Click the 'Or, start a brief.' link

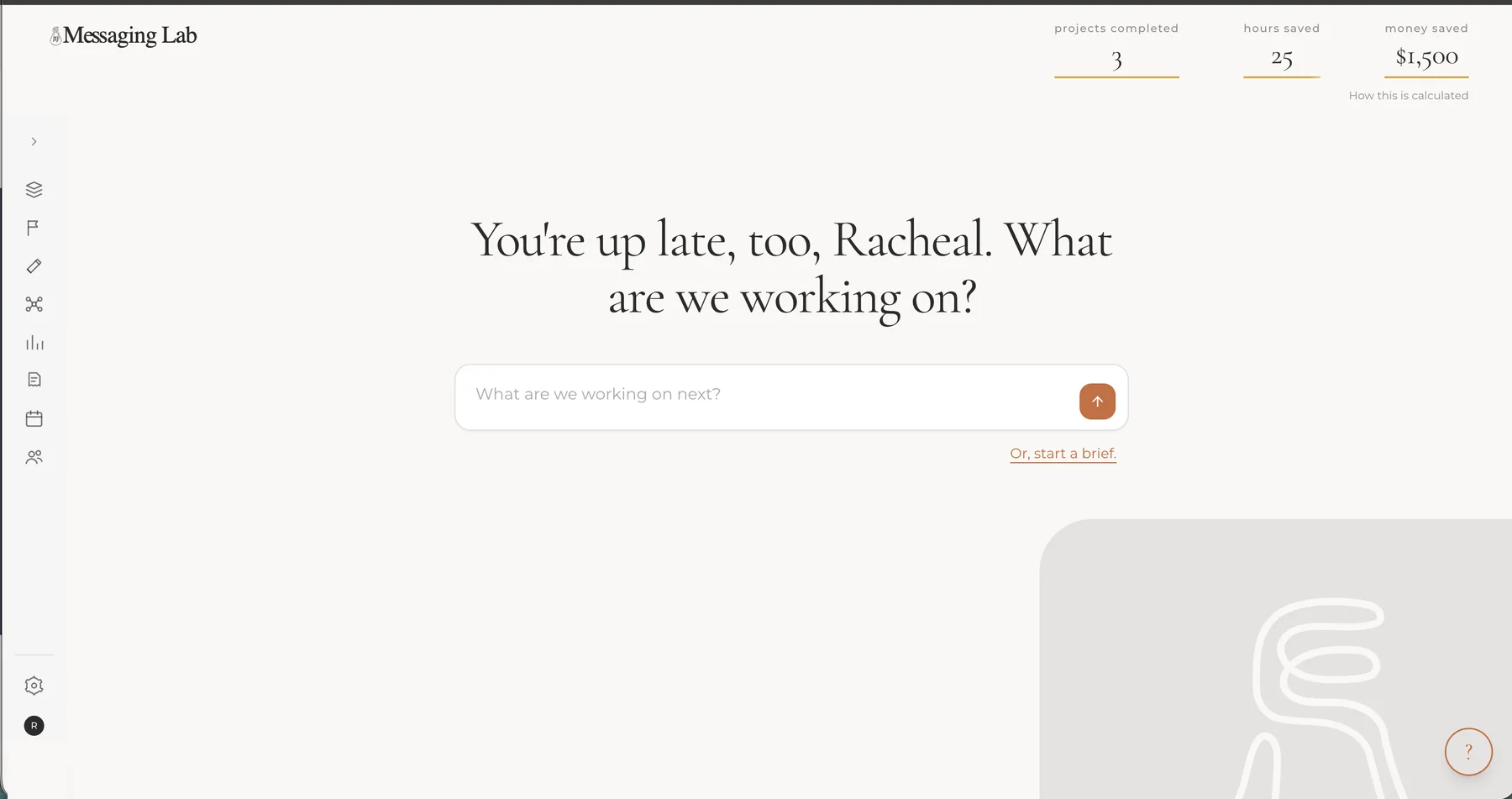(1063, 454)
